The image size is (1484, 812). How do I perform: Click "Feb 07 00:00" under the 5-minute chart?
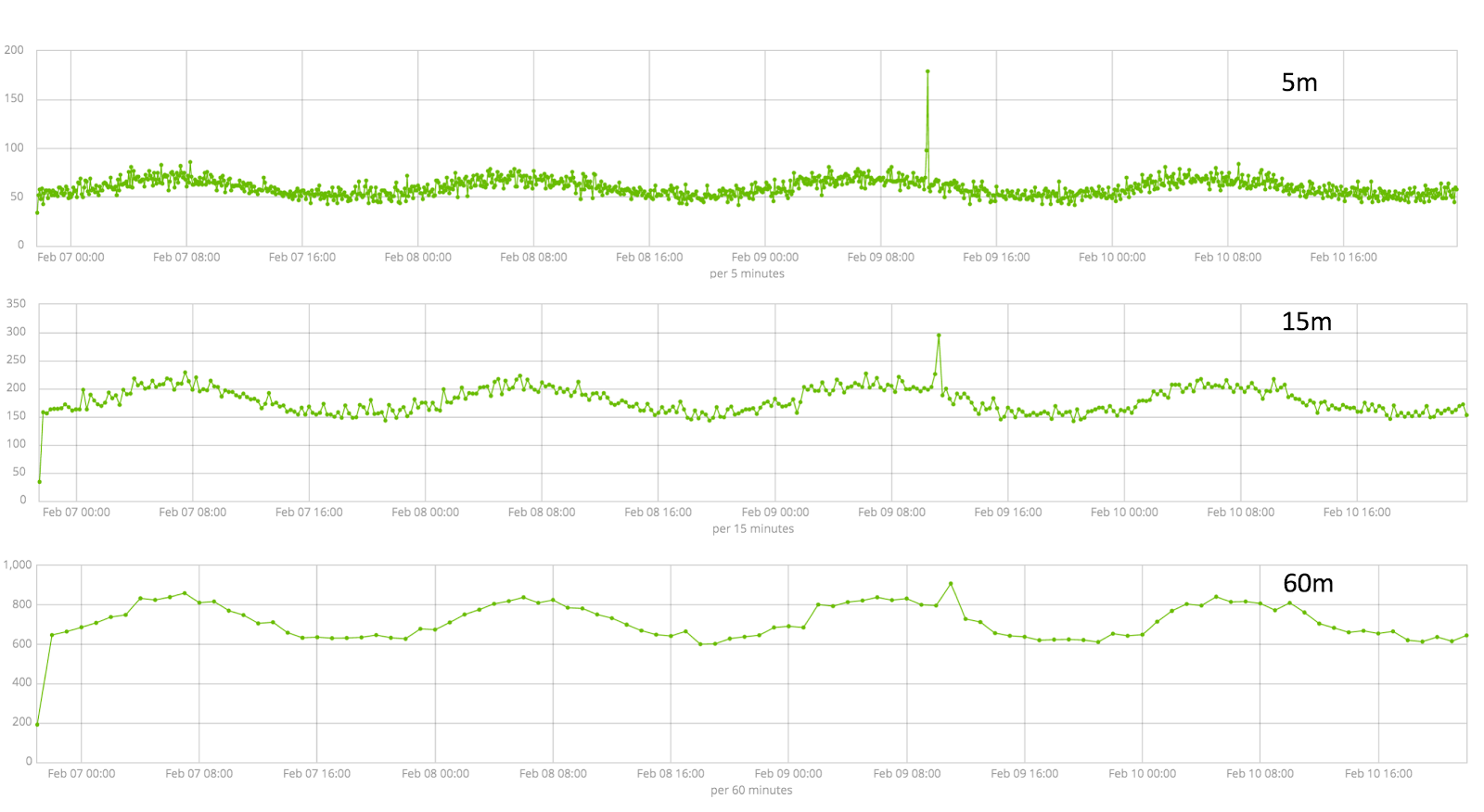pos(70,257)
